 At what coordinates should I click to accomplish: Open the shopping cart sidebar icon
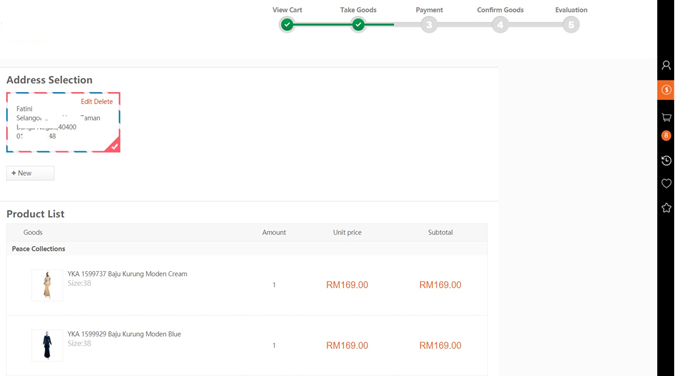pyautogui.click(x=666, y=117)
